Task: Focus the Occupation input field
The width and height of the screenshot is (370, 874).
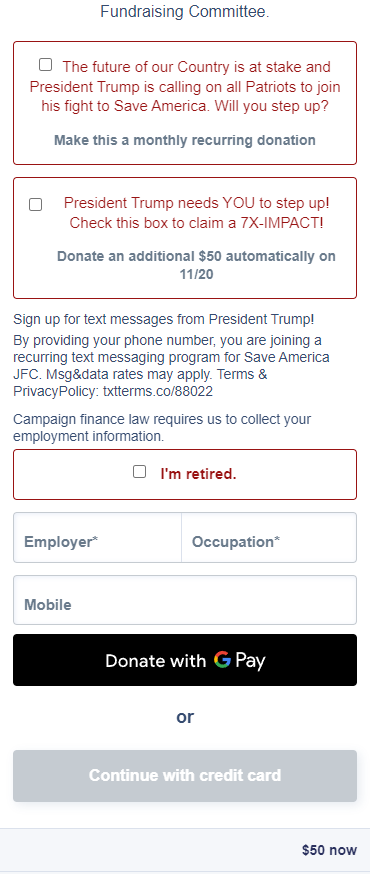Action: 269,537
